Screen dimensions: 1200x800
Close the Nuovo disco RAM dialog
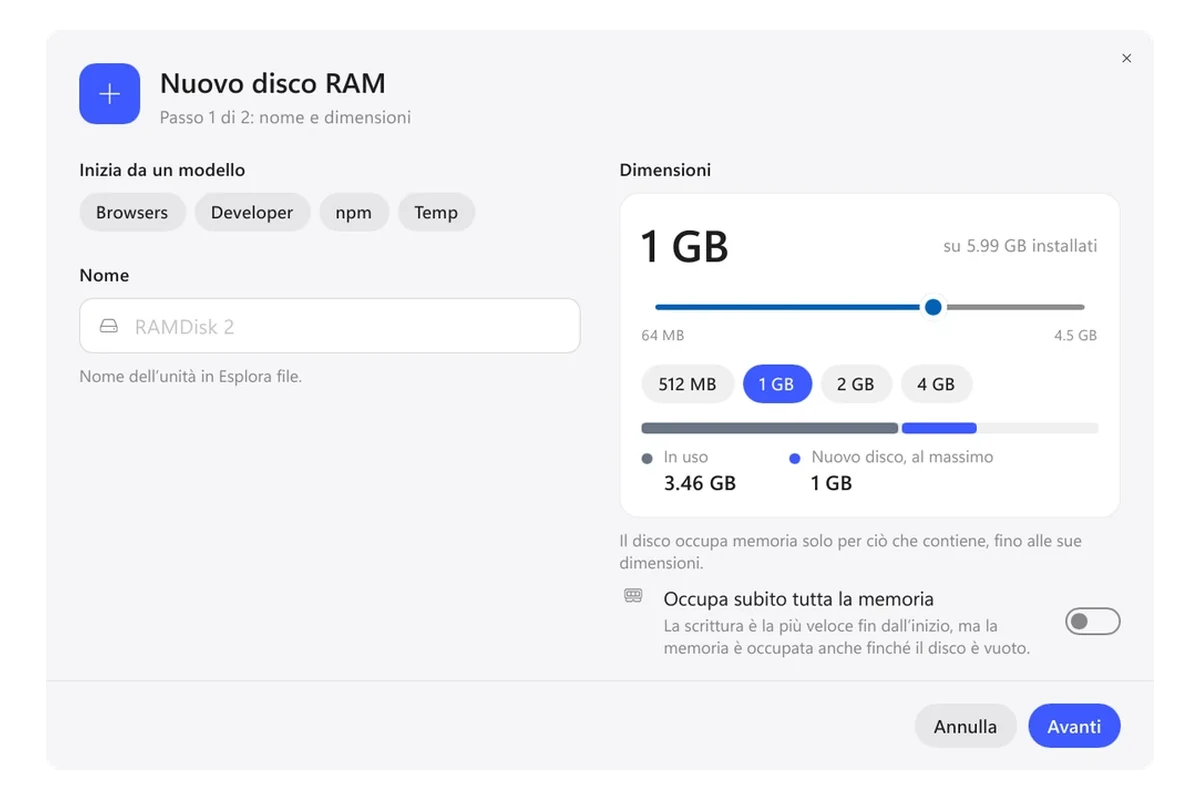(1127, 59)
